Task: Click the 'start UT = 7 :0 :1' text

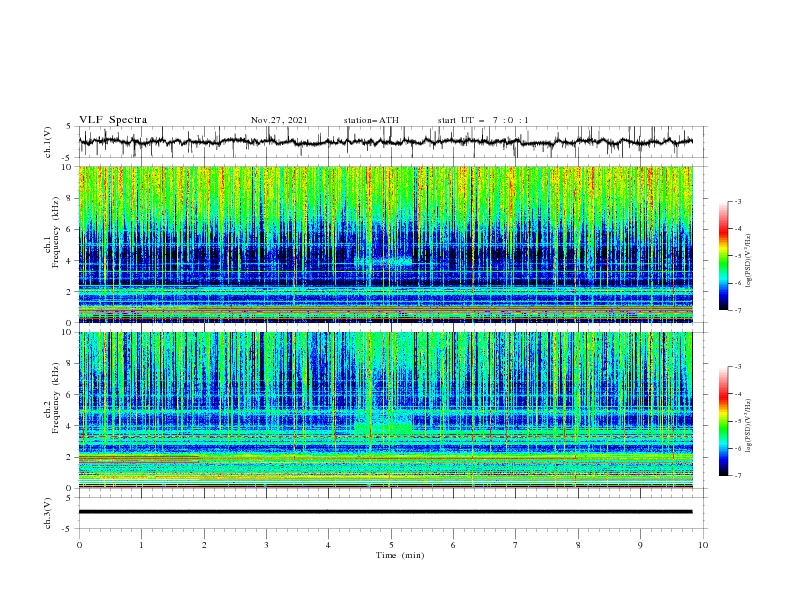Action: (483, 120)
